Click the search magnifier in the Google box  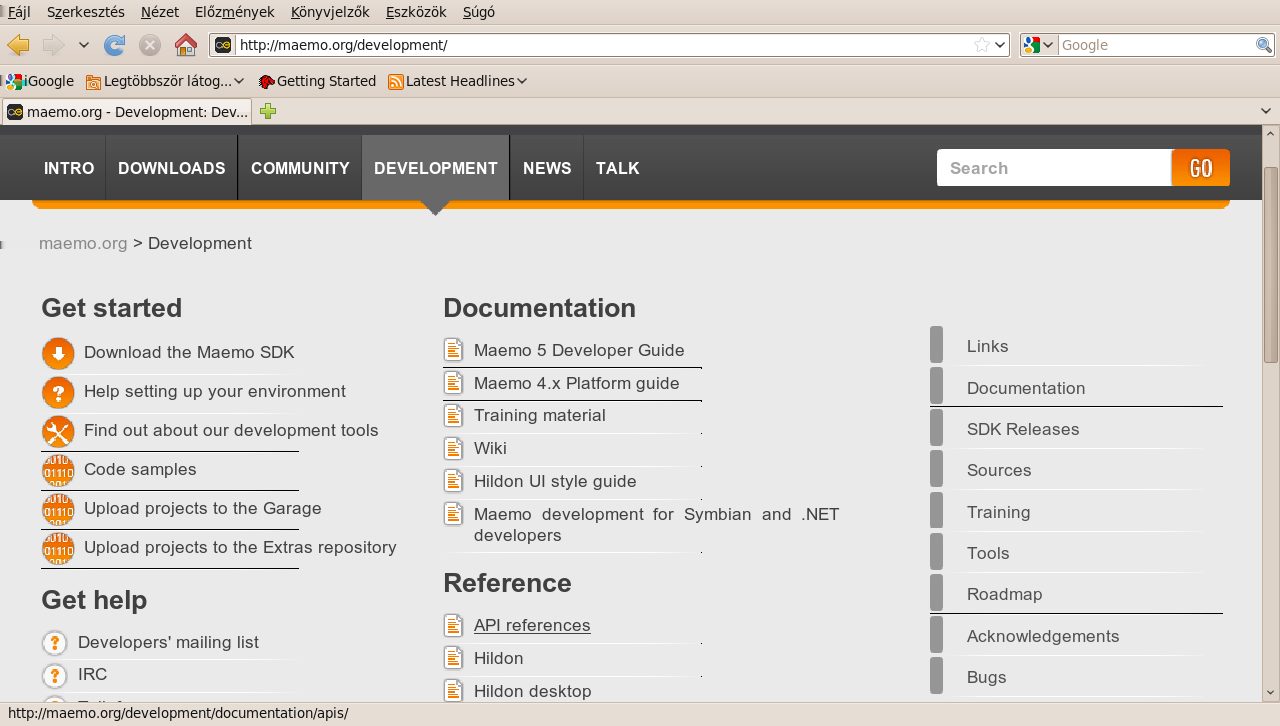pyautogui.click(x=1264, y=45)
